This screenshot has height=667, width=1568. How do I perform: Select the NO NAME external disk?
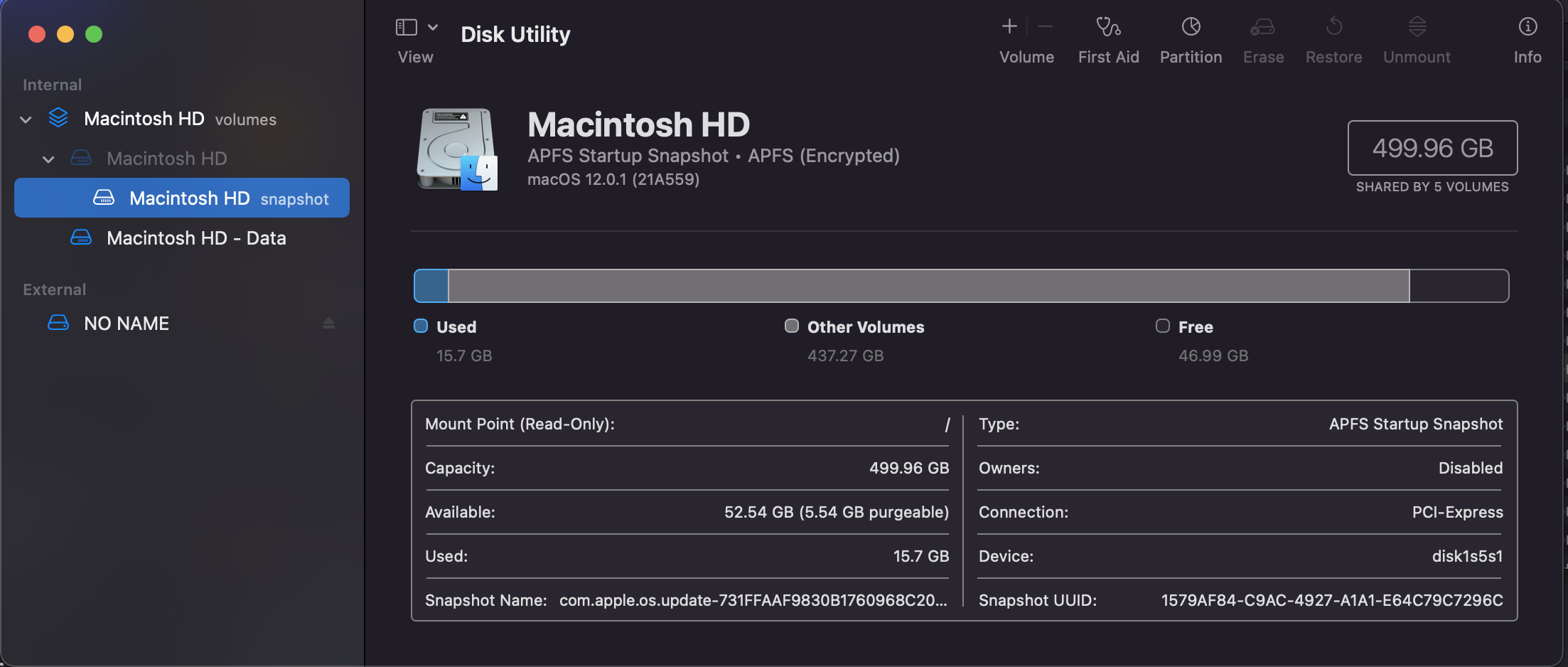click(x=127, y=324)
